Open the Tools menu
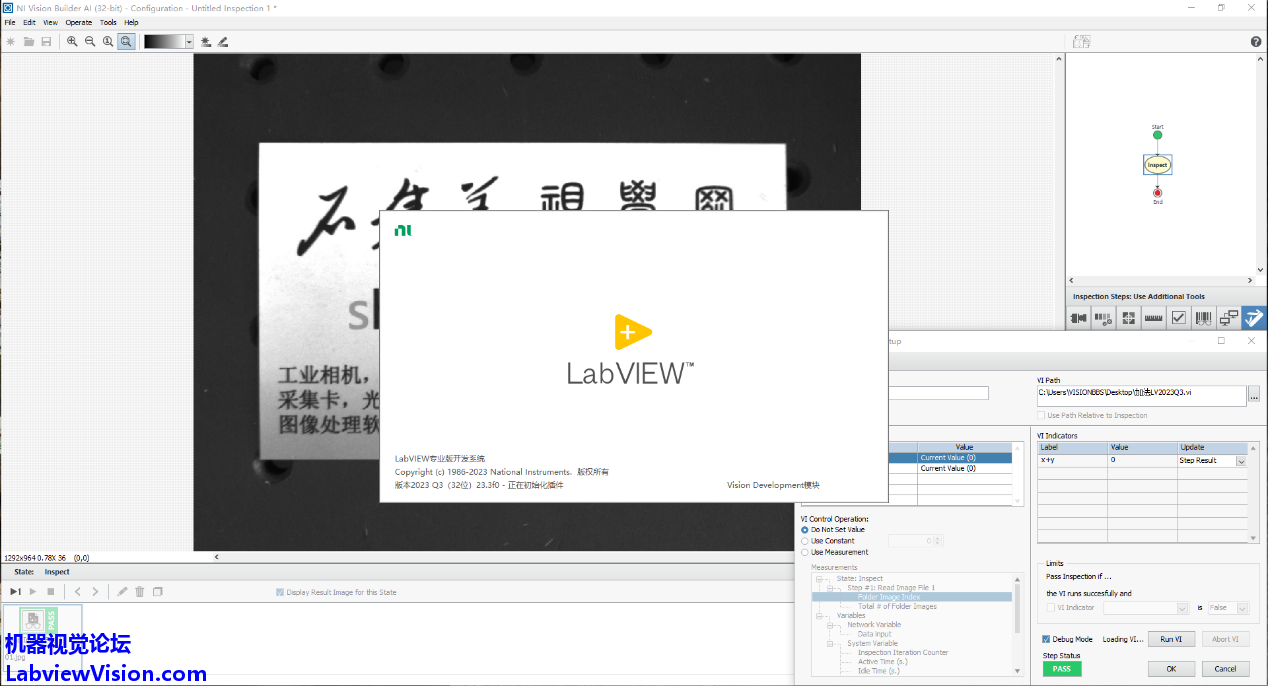 pos(108,22)
